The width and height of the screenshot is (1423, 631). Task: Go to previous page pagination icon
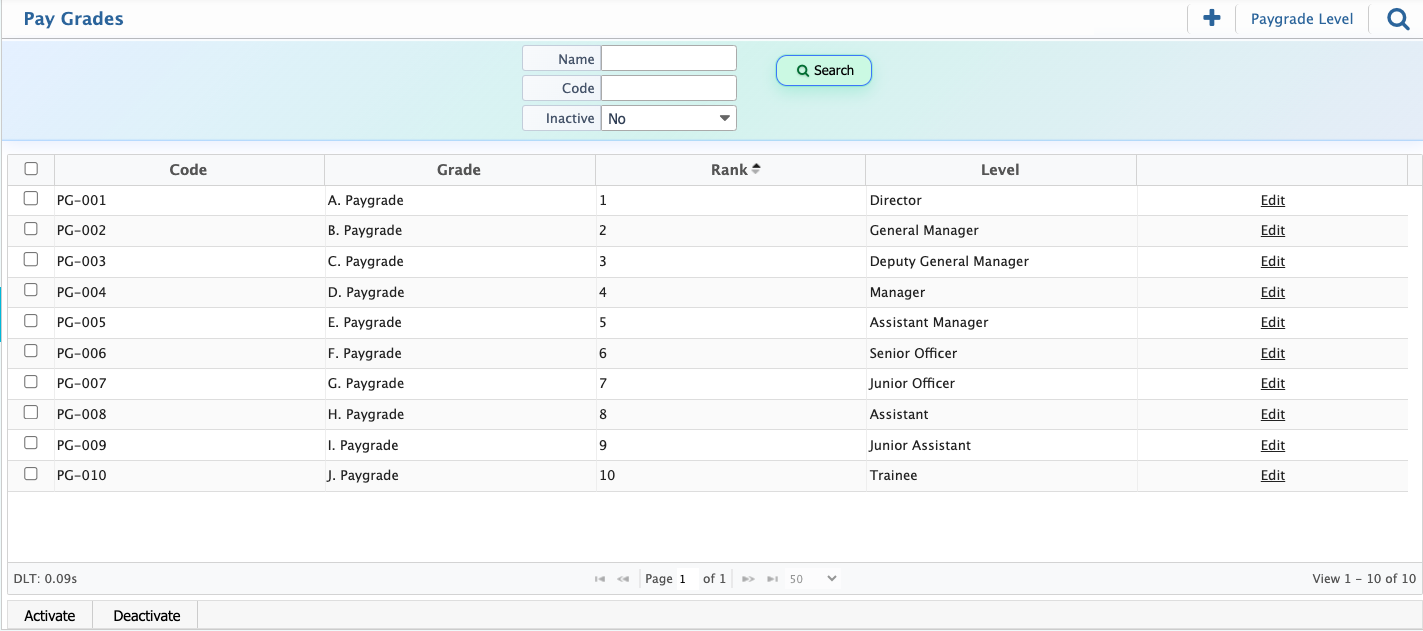coord(623,579)
